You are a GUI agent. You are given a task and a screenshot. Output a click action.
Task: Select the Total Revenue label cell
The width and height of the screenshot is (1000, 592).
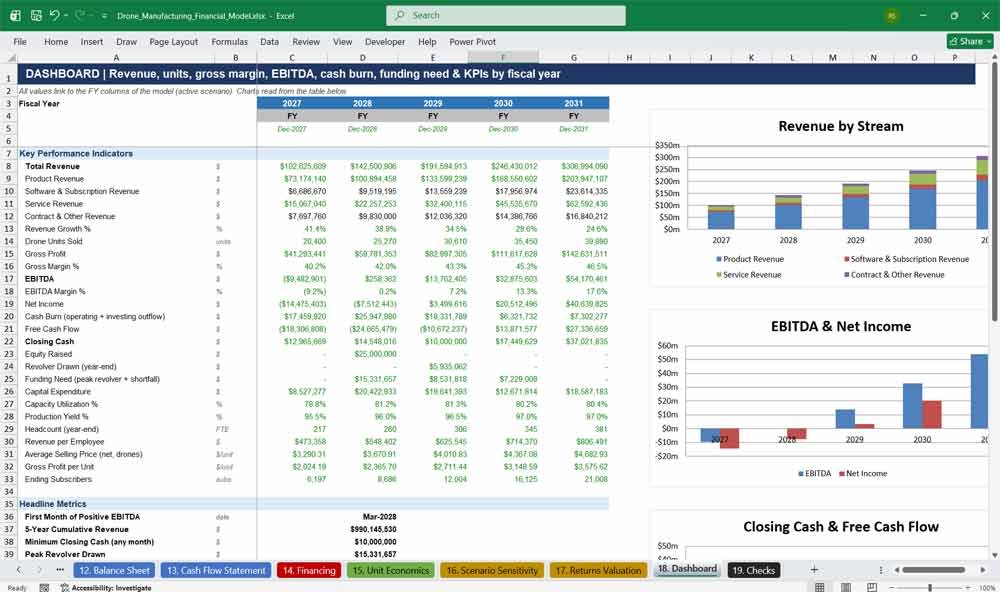52,166
